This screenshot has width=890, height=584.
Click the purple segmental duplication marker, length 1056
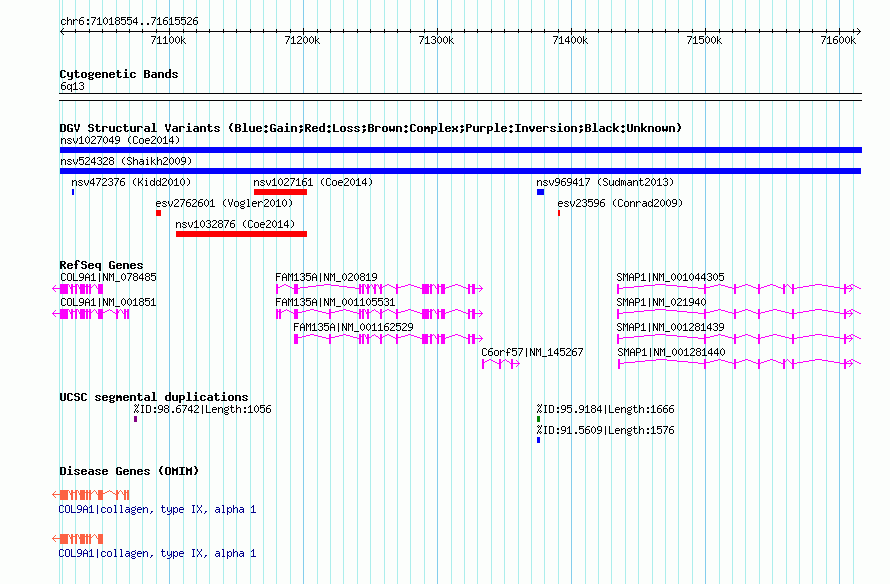(136, 419)
